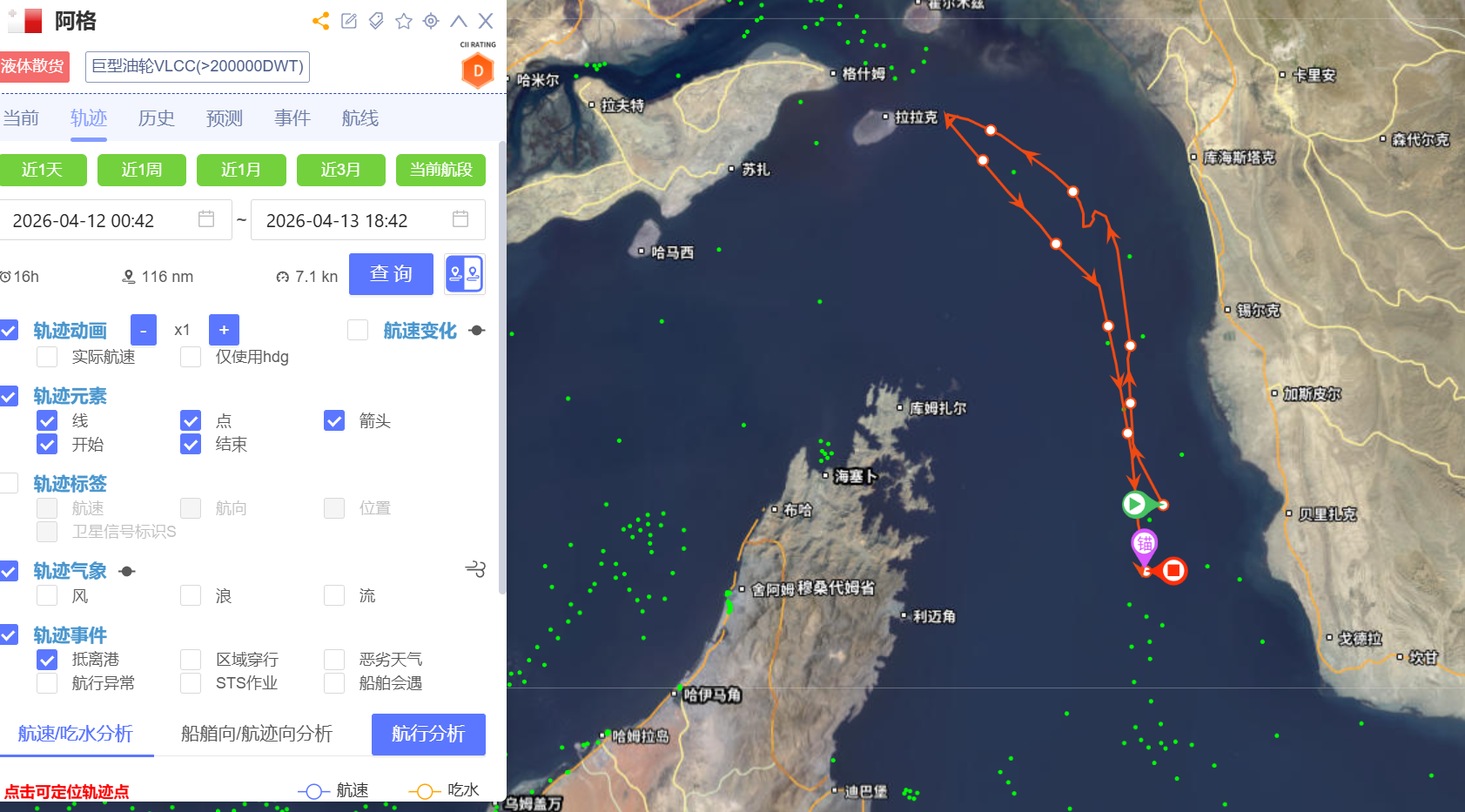Viewport: 1465px width, 812px height.
Task: Click the 查询 button
Action: (x=391, y=274)
